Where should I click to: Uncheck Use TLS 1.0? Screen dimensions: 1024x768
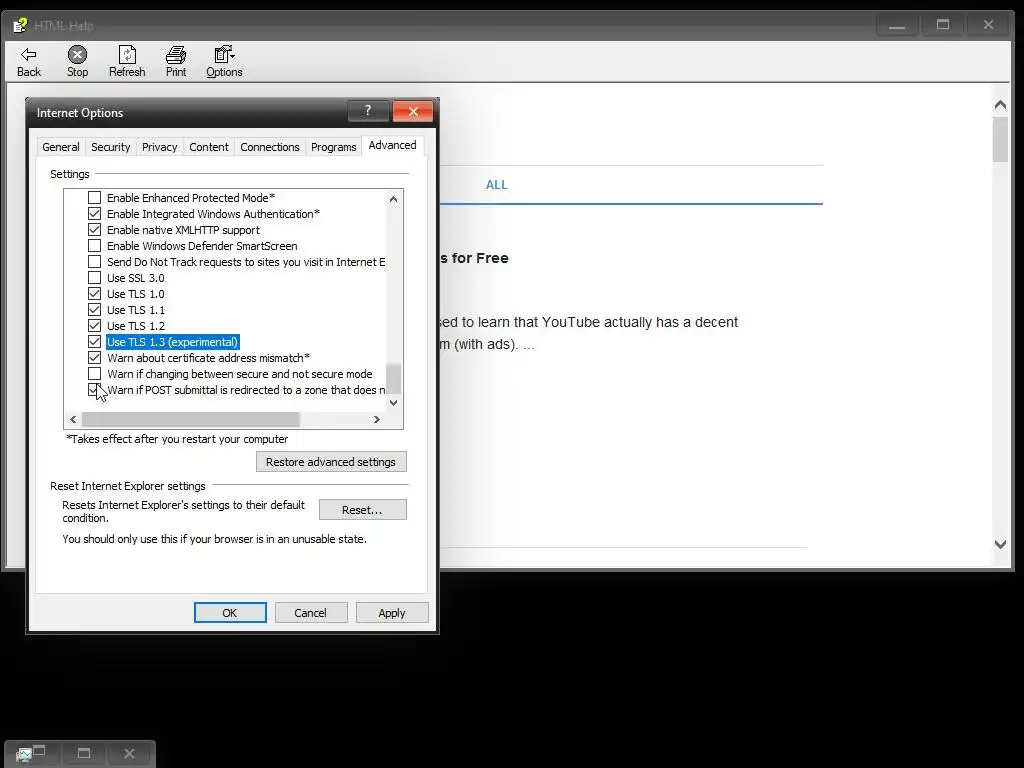(95, 294)
